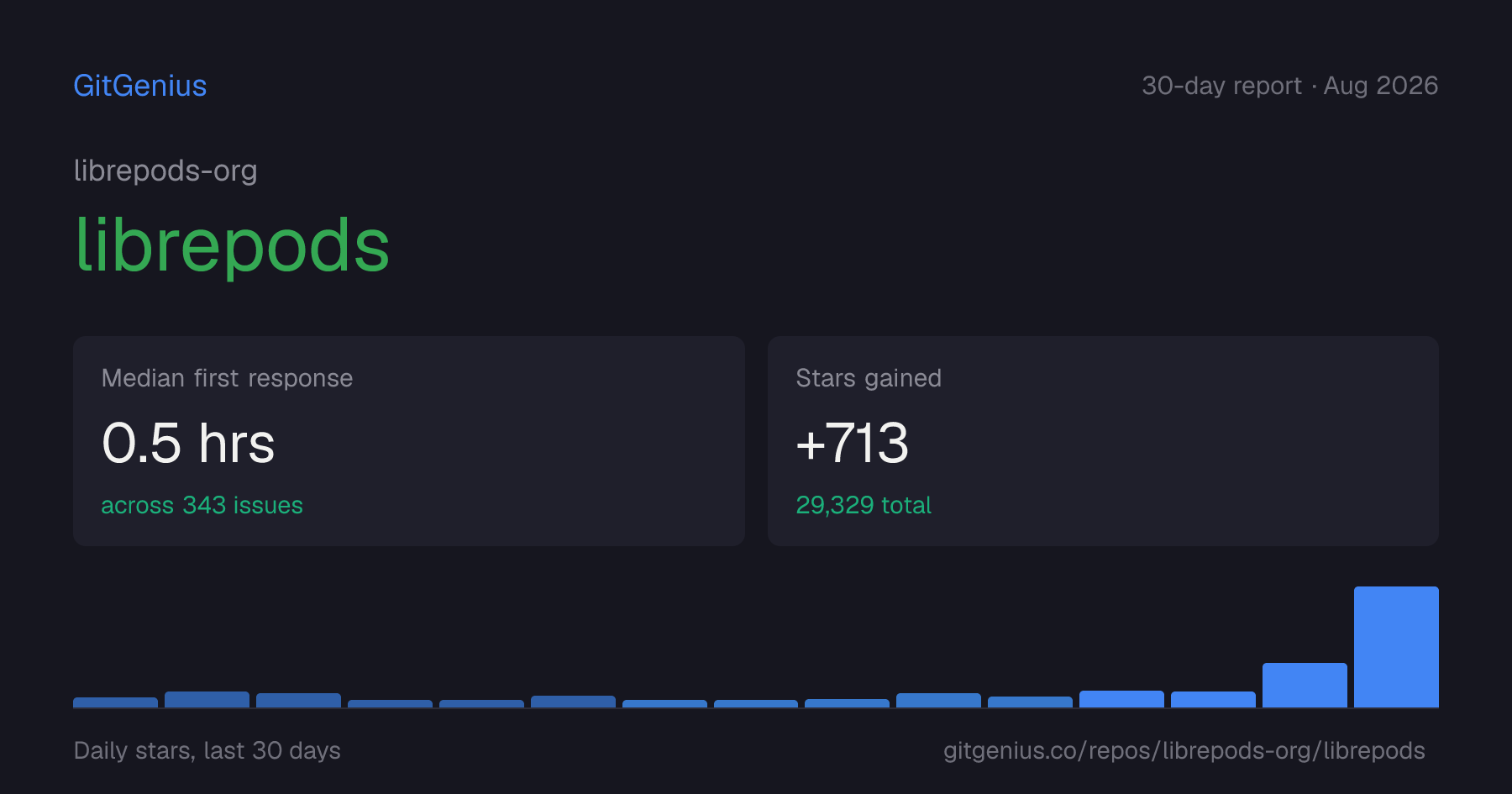Screen dimensions: 1512x794
Task: Click the second bar of daily stars
Action: [207, 700]
